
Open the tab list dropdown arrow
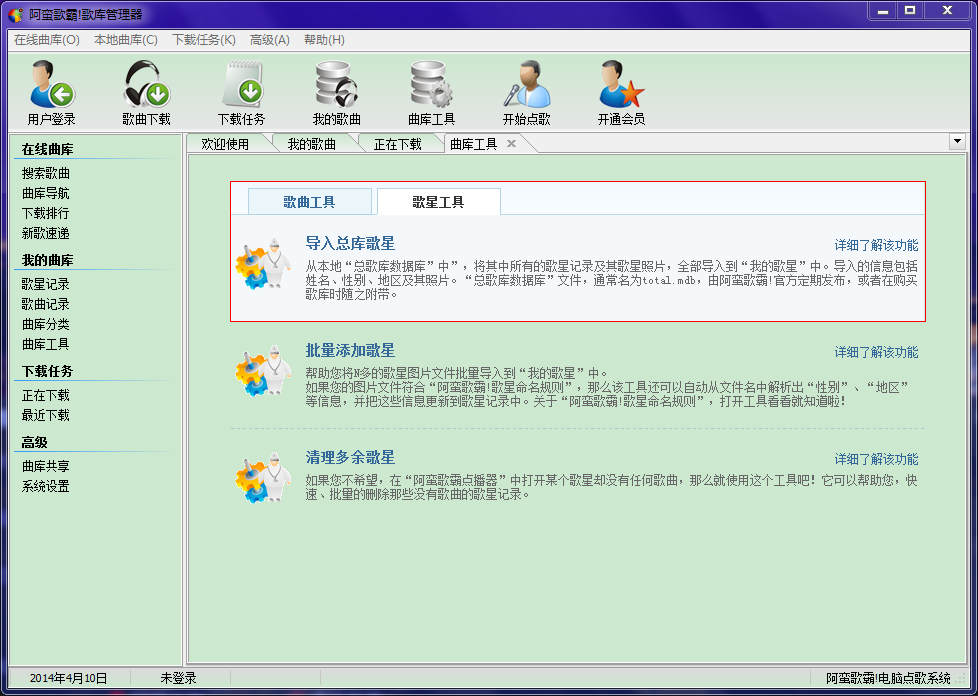[x=957, y=142]
